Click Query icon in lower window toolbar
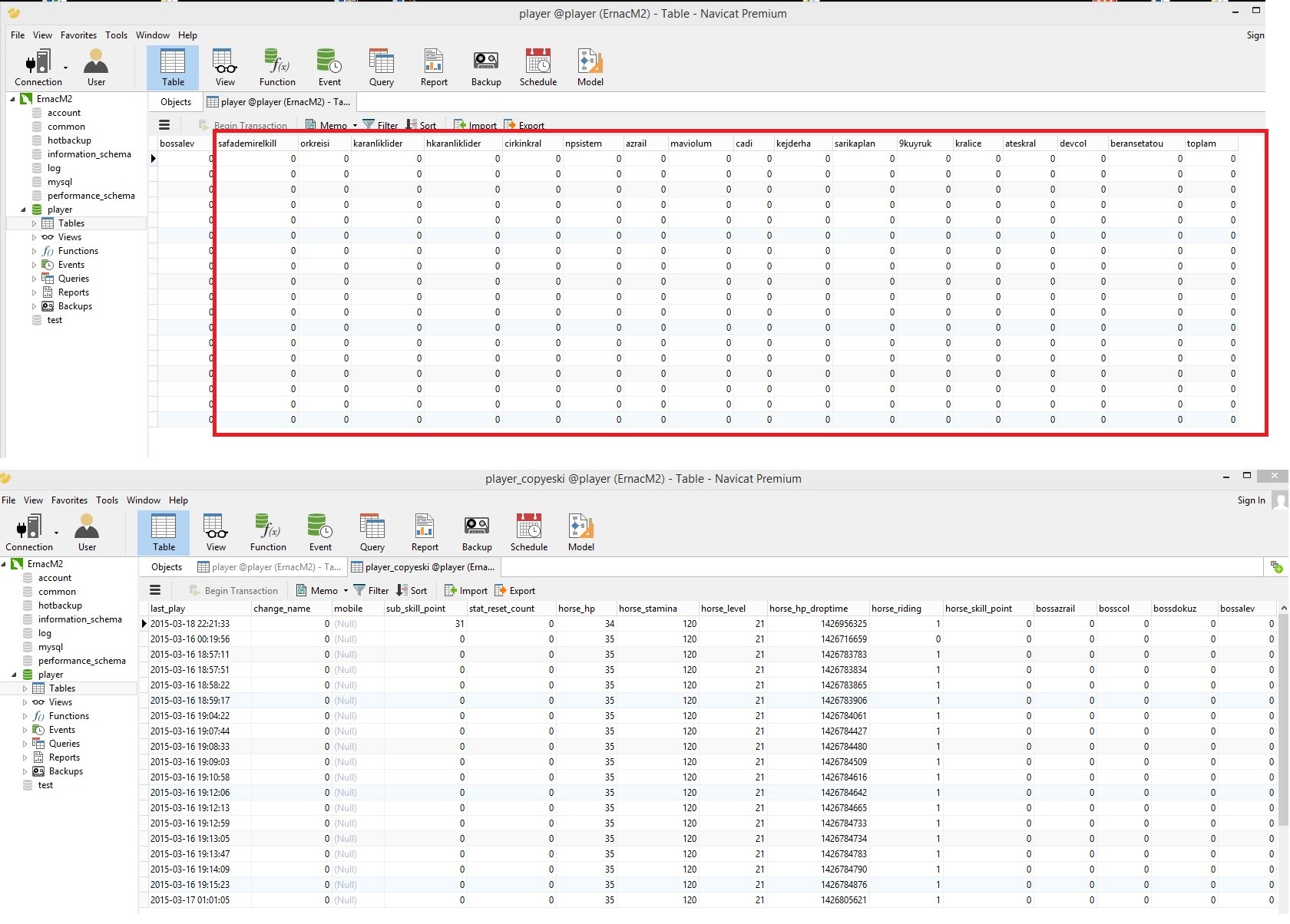Image resolution: width=1290 pixels, height=924 pixels. [372, 533]
